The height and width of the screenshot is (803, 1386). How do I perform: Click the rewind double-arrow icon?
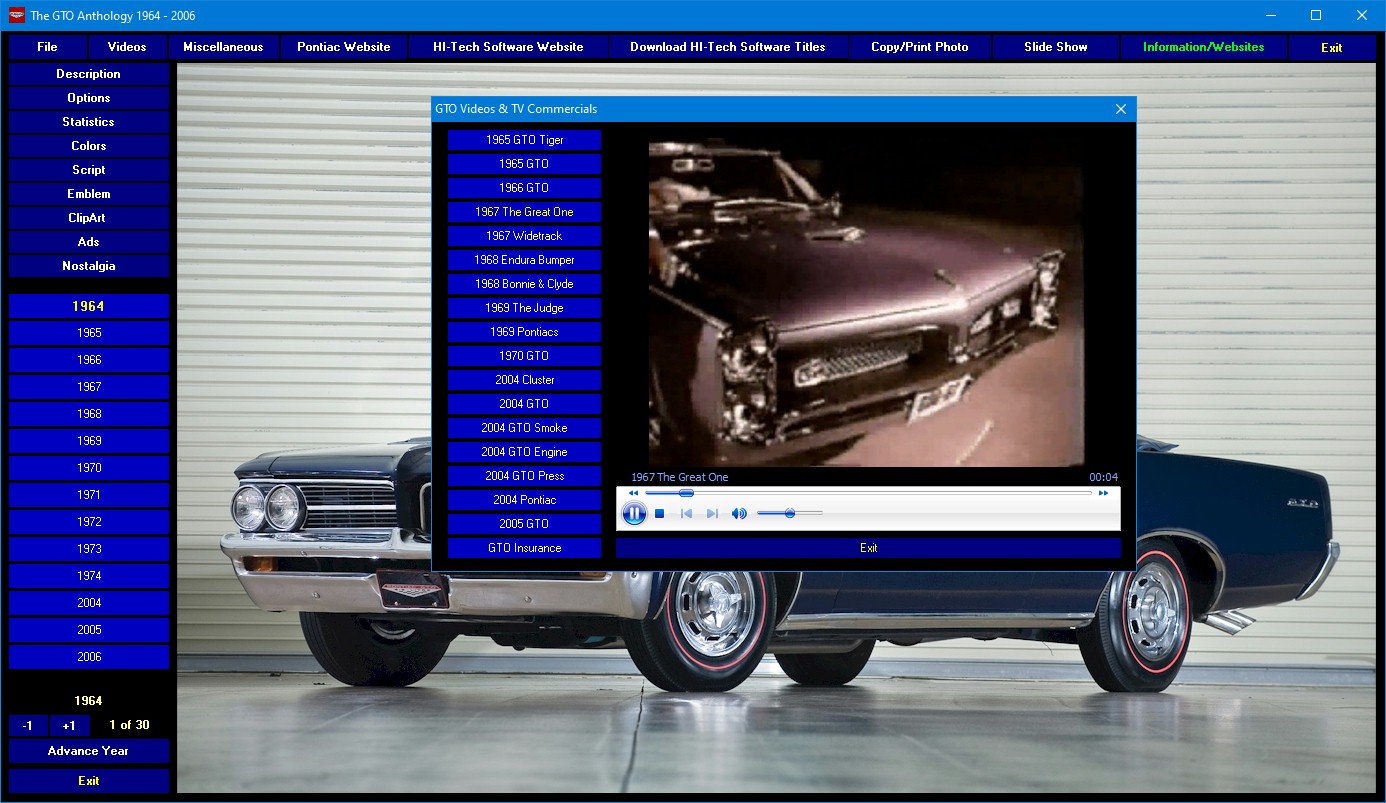click(633, 493)
